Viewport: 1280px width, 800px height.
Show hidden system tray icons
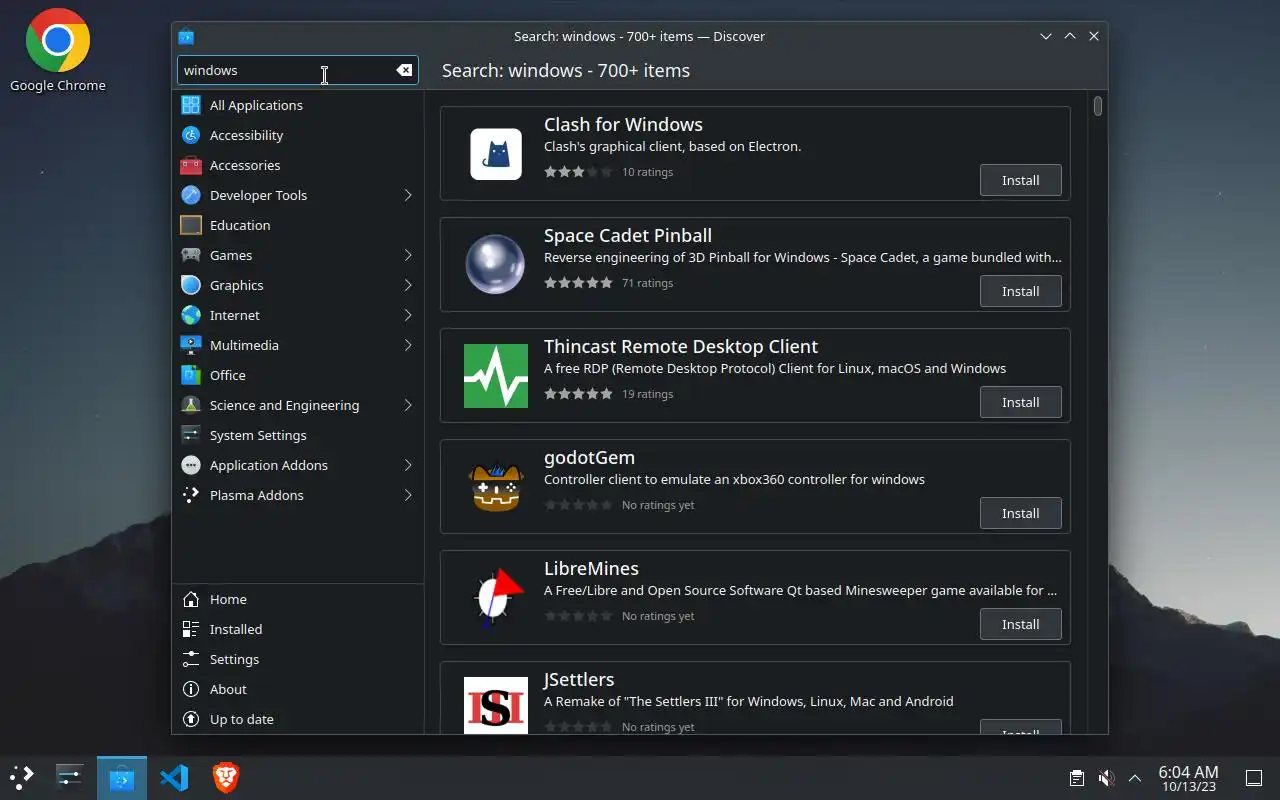pyautogui.click(x=1135, y=778)
